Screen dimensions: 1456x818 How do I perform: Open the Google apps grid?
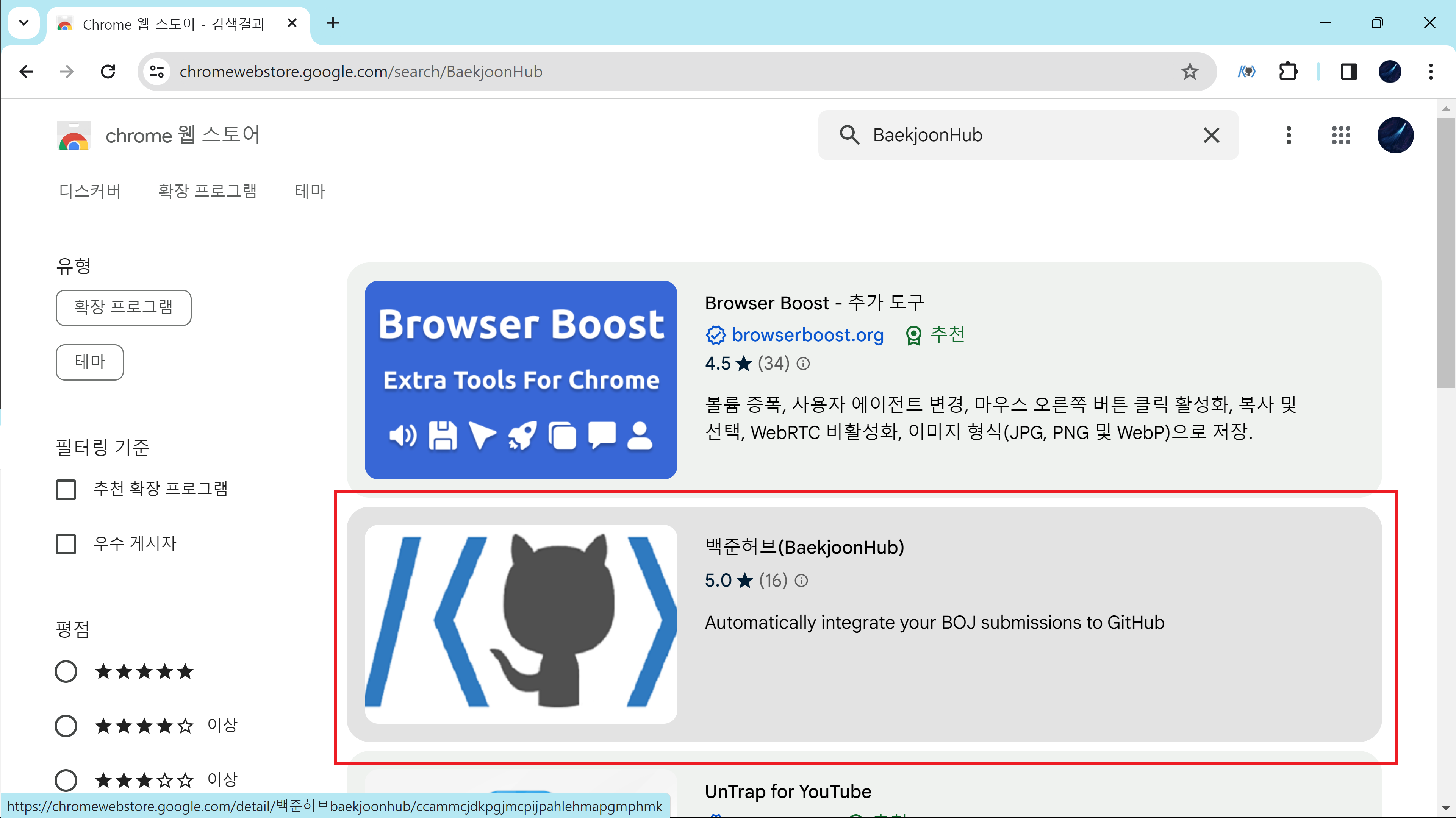[x=1341, y=135]
